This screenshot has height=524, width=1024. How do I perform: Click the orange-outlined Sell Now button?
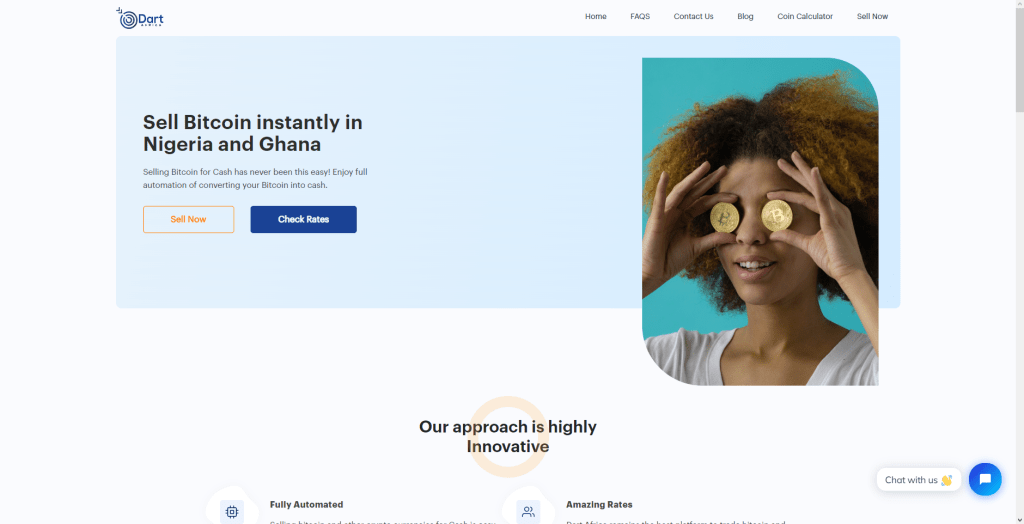pyautogui.click(x=189, y=220)
